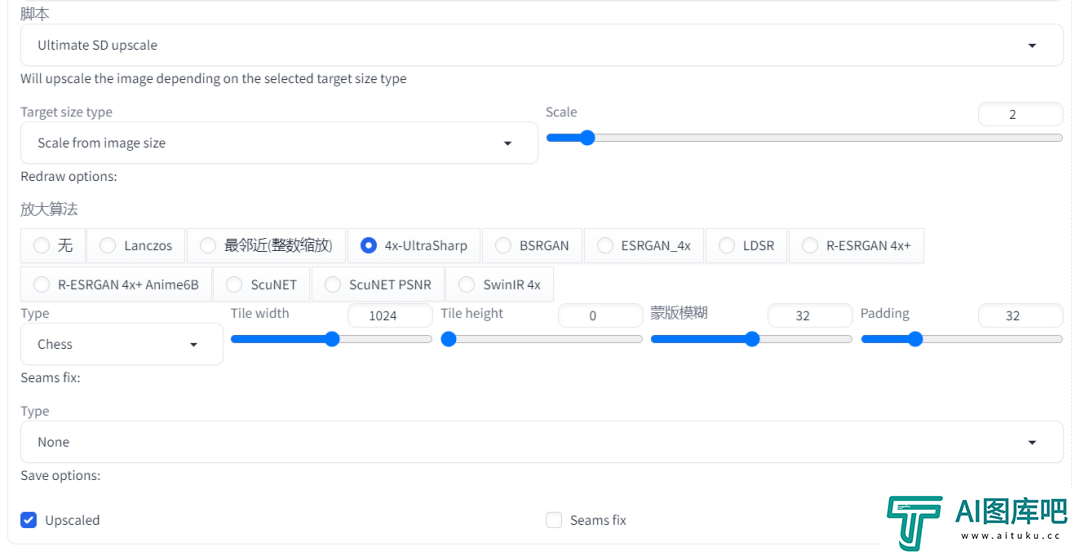This screenshot has width=1080, height=555.
Task: Expand the Target size type dropdown
Action: tap(279, 143)
